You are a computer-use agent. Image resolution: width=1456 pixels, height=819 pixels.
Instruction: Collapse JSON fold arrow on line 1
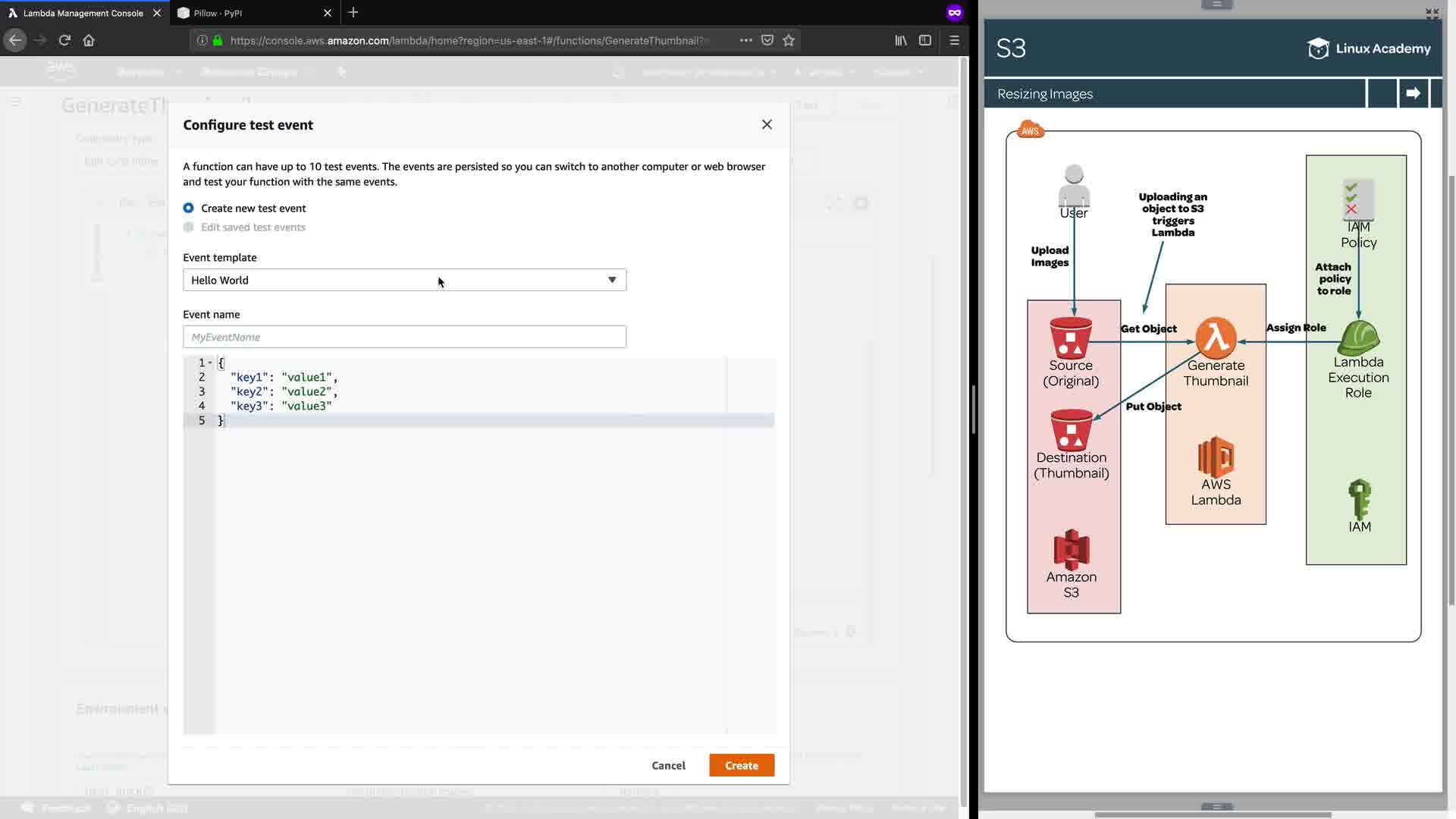tap(210, 362)
